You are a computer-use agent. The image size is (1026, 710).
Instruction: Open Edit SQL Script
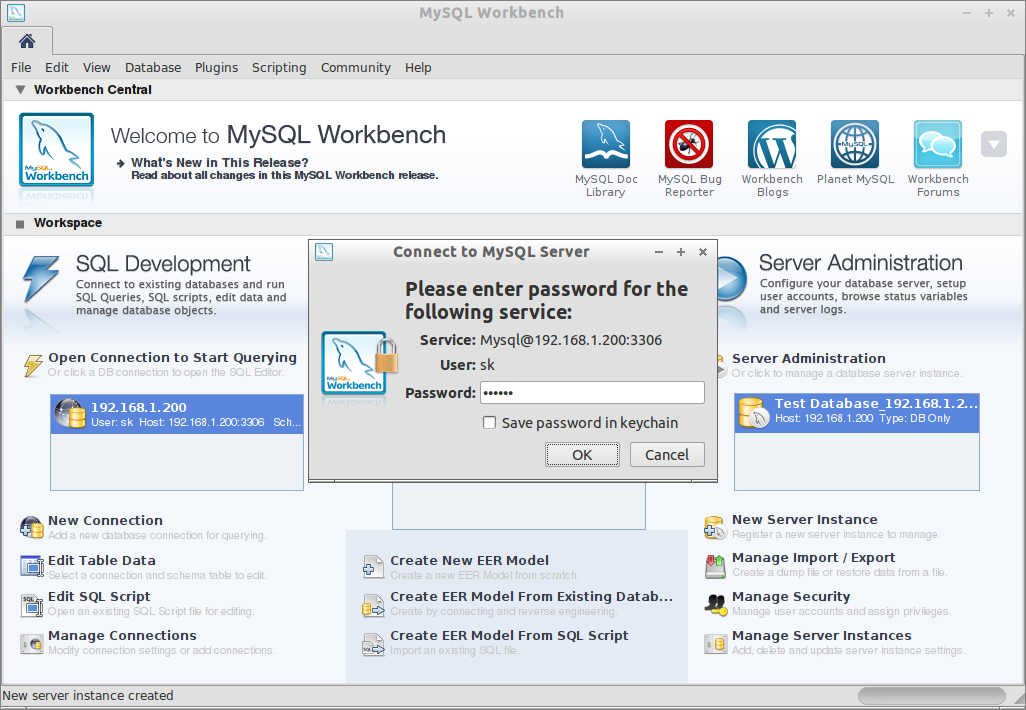click(x=99, y=596)
